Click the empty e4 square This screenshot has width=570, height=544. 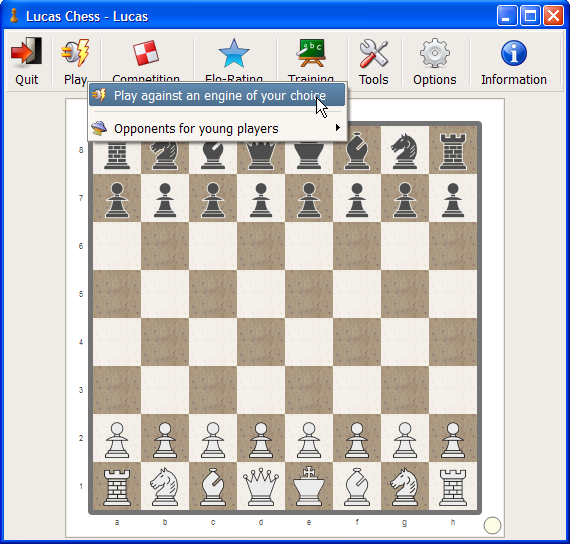click(x=309, y=342)
